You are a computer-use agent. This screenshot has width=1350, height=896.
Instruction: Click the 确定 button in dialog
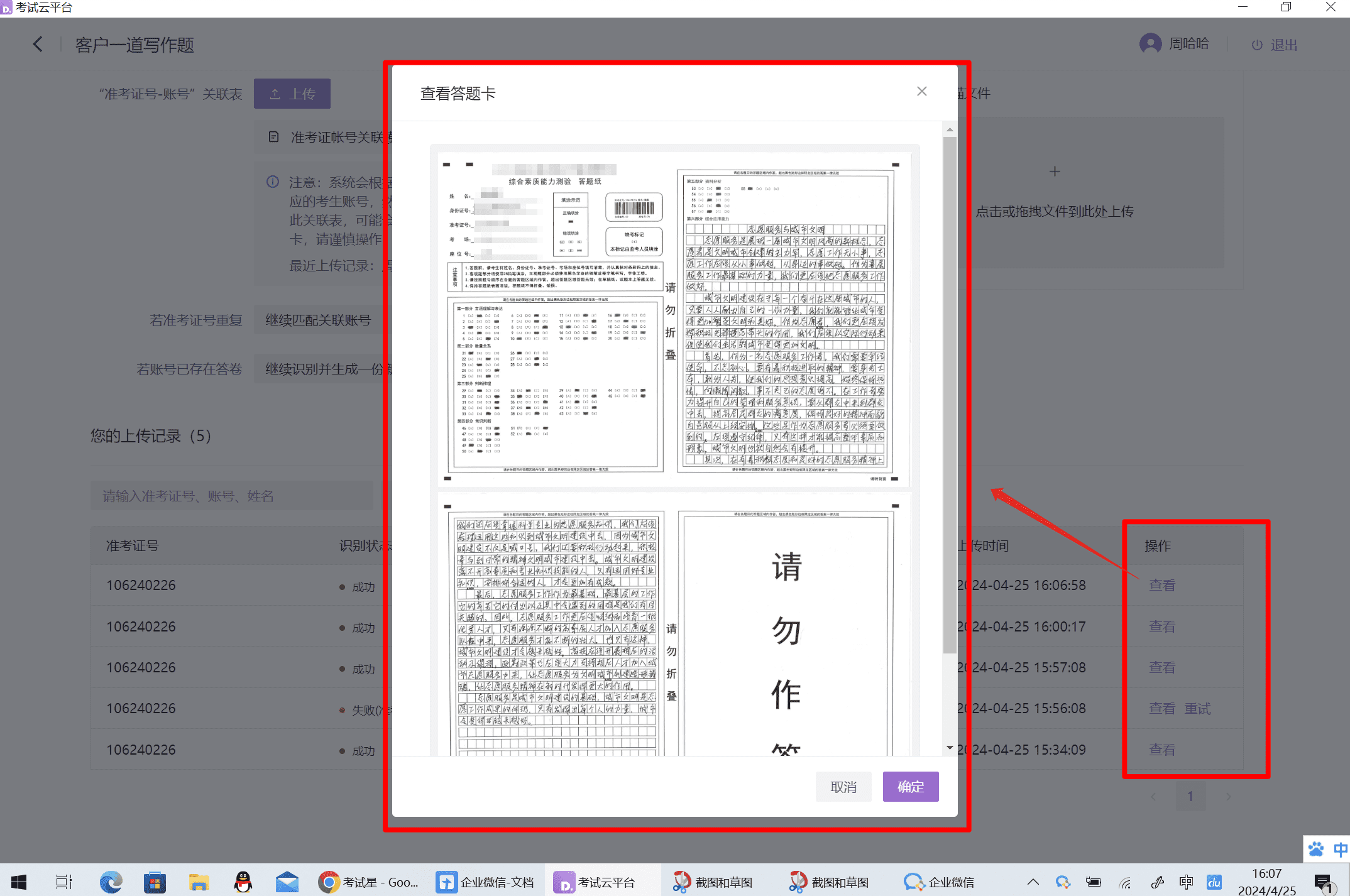(x=911, y=787)
